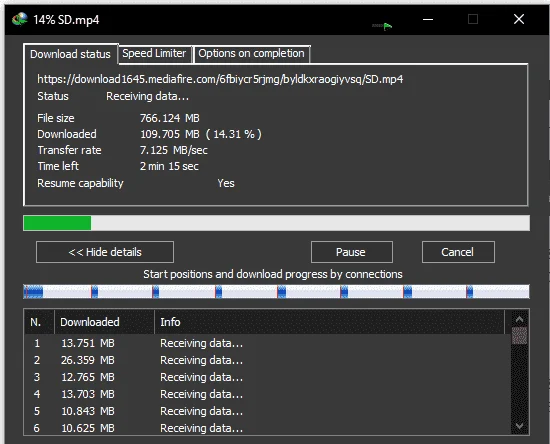Click the status text Receiving data... beside Status
550x444 pixels.
(x=148, y=96)
